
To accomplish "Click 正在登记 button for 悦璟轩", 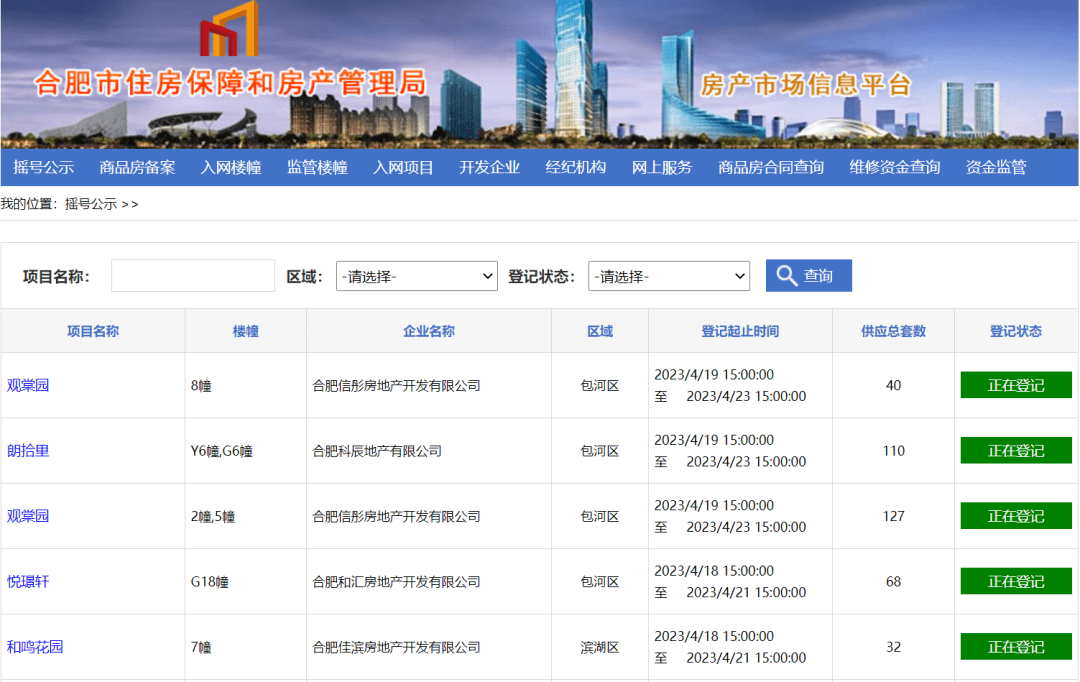I will (1016, 581).
